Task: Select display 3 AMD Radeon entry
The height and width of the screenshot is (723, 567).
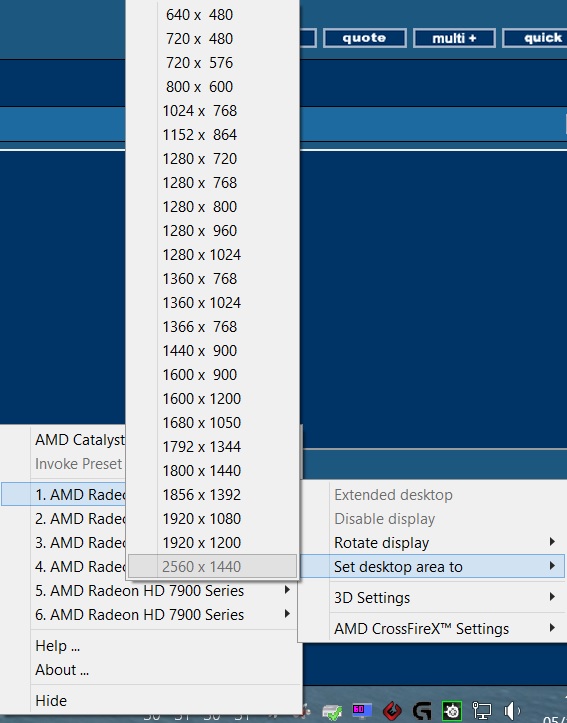Action: 64,542
